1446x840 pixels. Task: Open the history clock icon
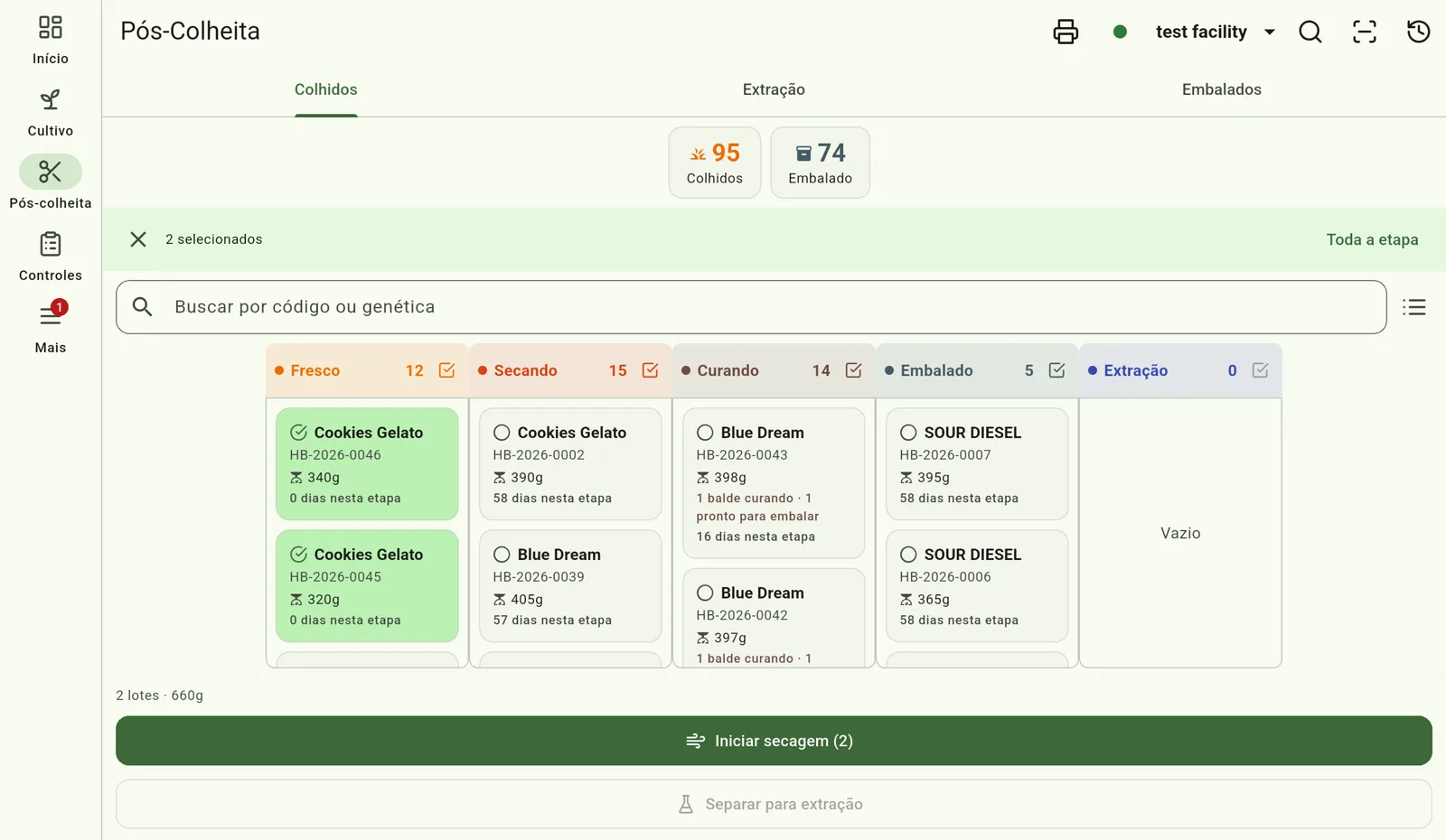click(x=1419, y=32)
